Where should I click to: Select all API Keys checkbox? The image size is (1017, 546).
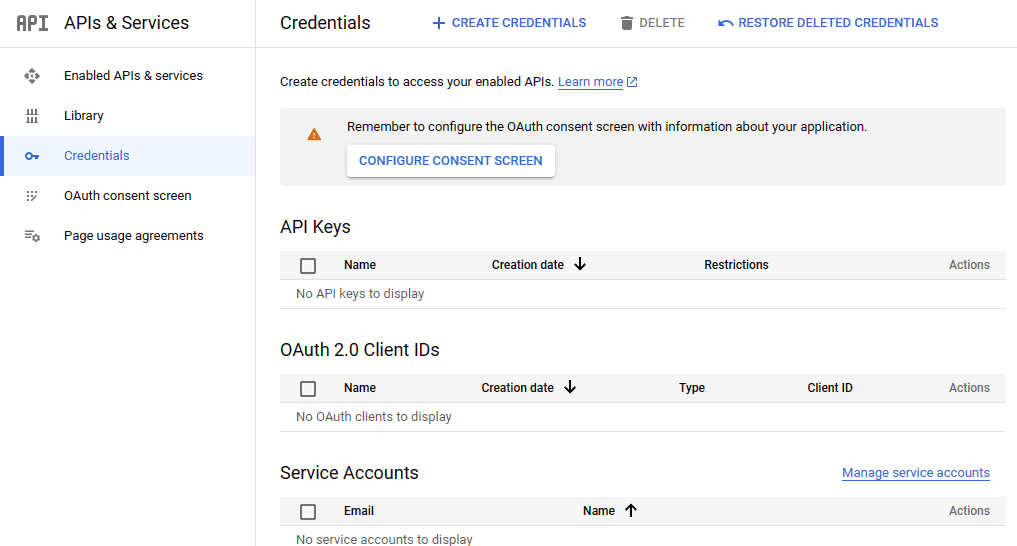[x=308, y=266]
